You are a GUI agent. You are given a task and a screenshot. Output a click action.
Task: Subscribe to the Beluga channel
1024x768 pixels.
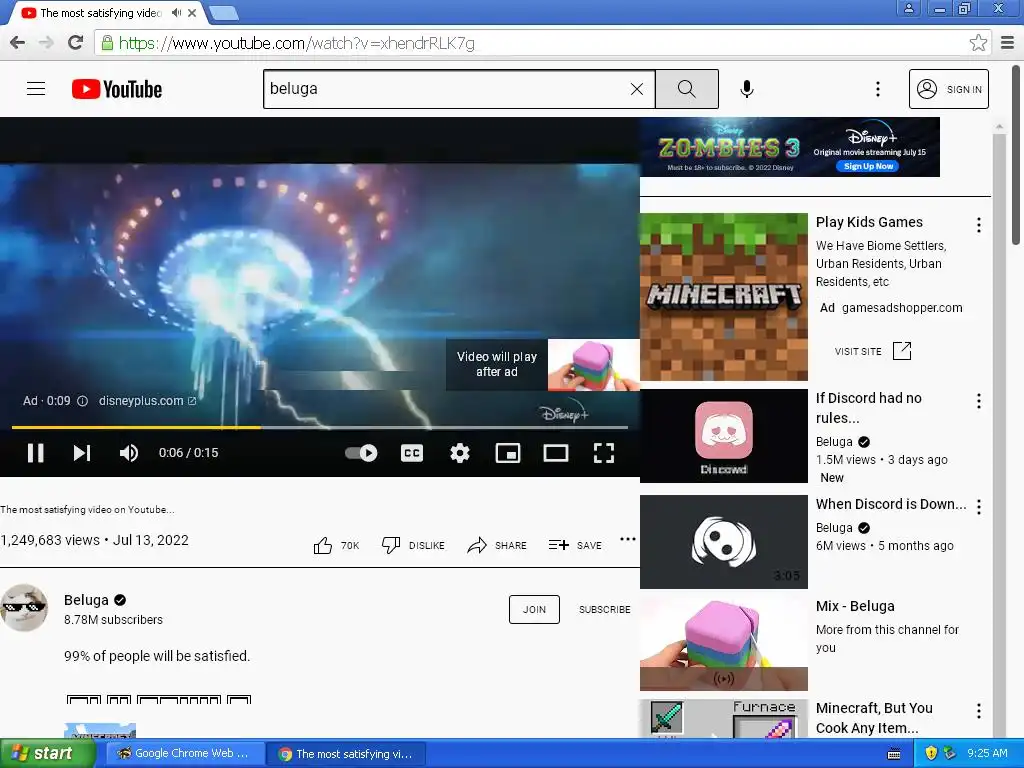(x=605, y=609)
